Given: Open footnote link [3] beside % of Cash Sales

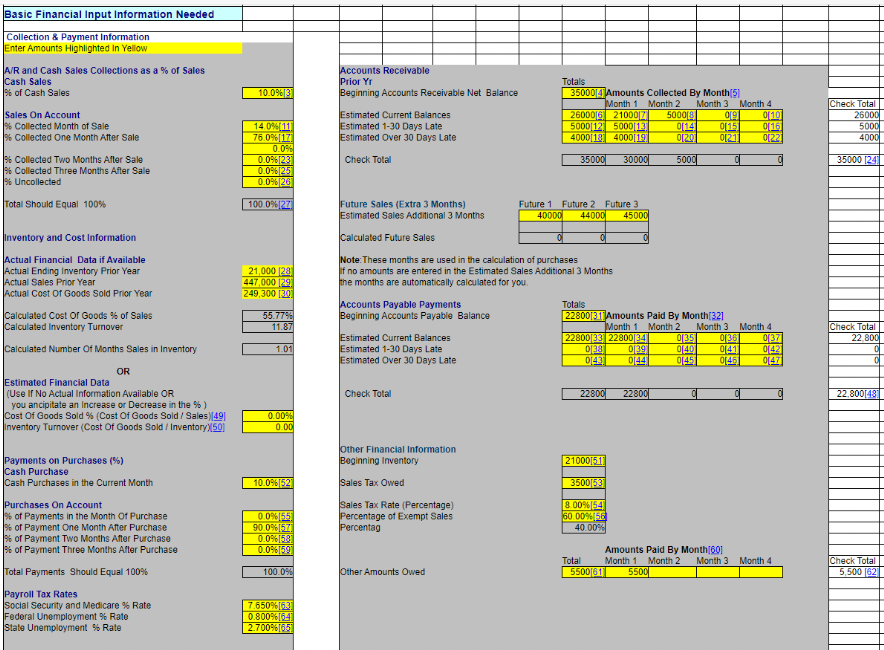Looking at the screenshot, I should tap(288, 93).
